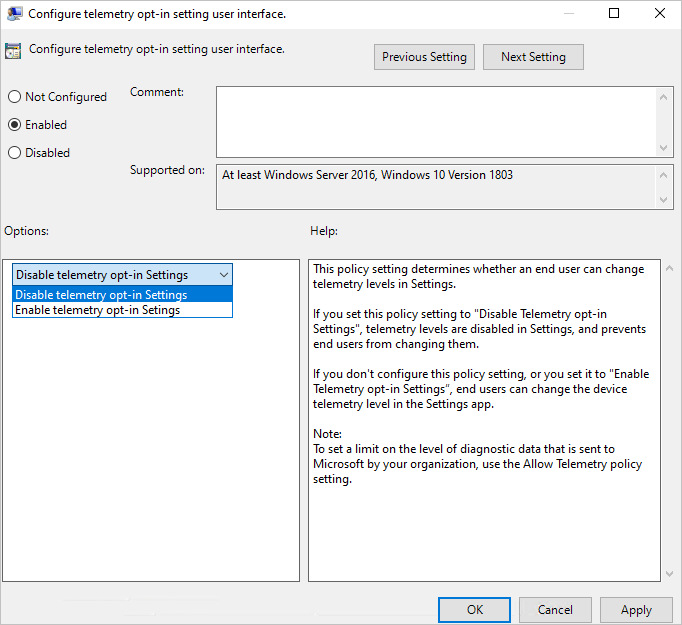Choose 'Enable telemetry opt-in Setings' from list

click(123, 310)
